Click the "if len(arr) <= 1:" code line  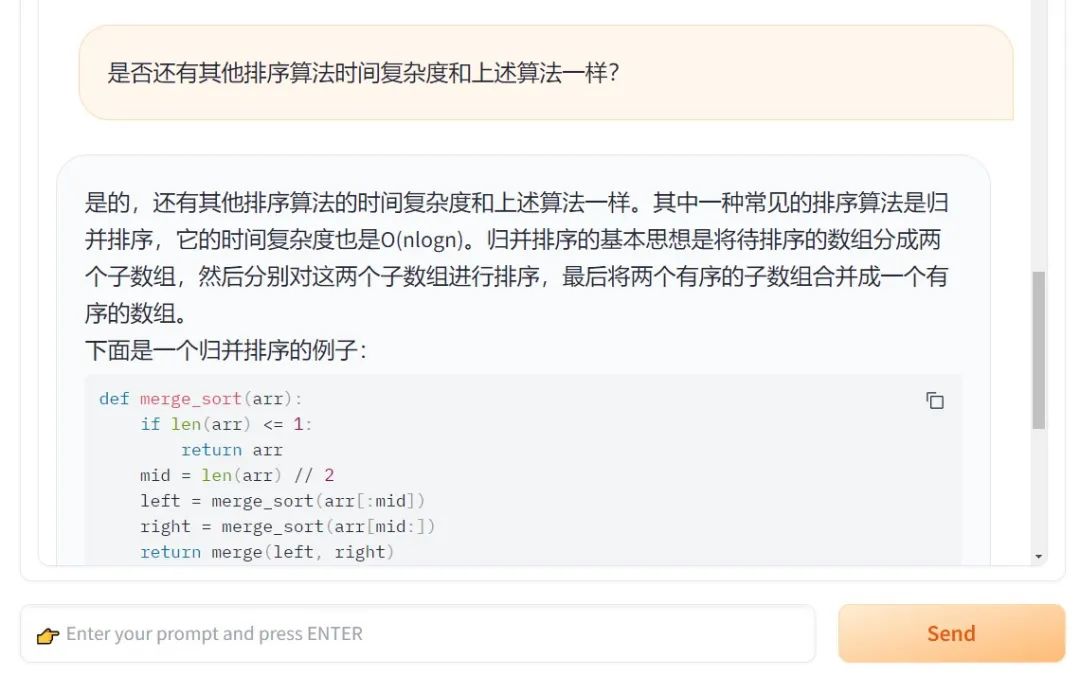coord(226,424)
